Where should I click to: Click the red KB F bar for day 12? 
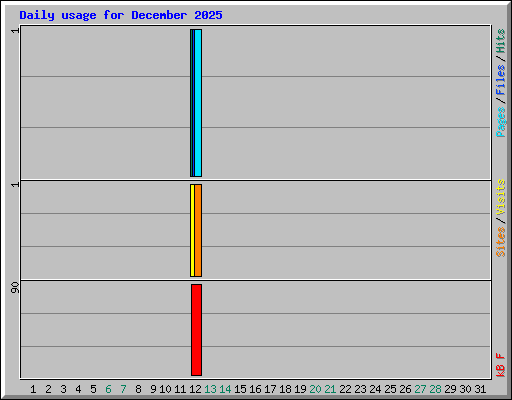(197, 330)
